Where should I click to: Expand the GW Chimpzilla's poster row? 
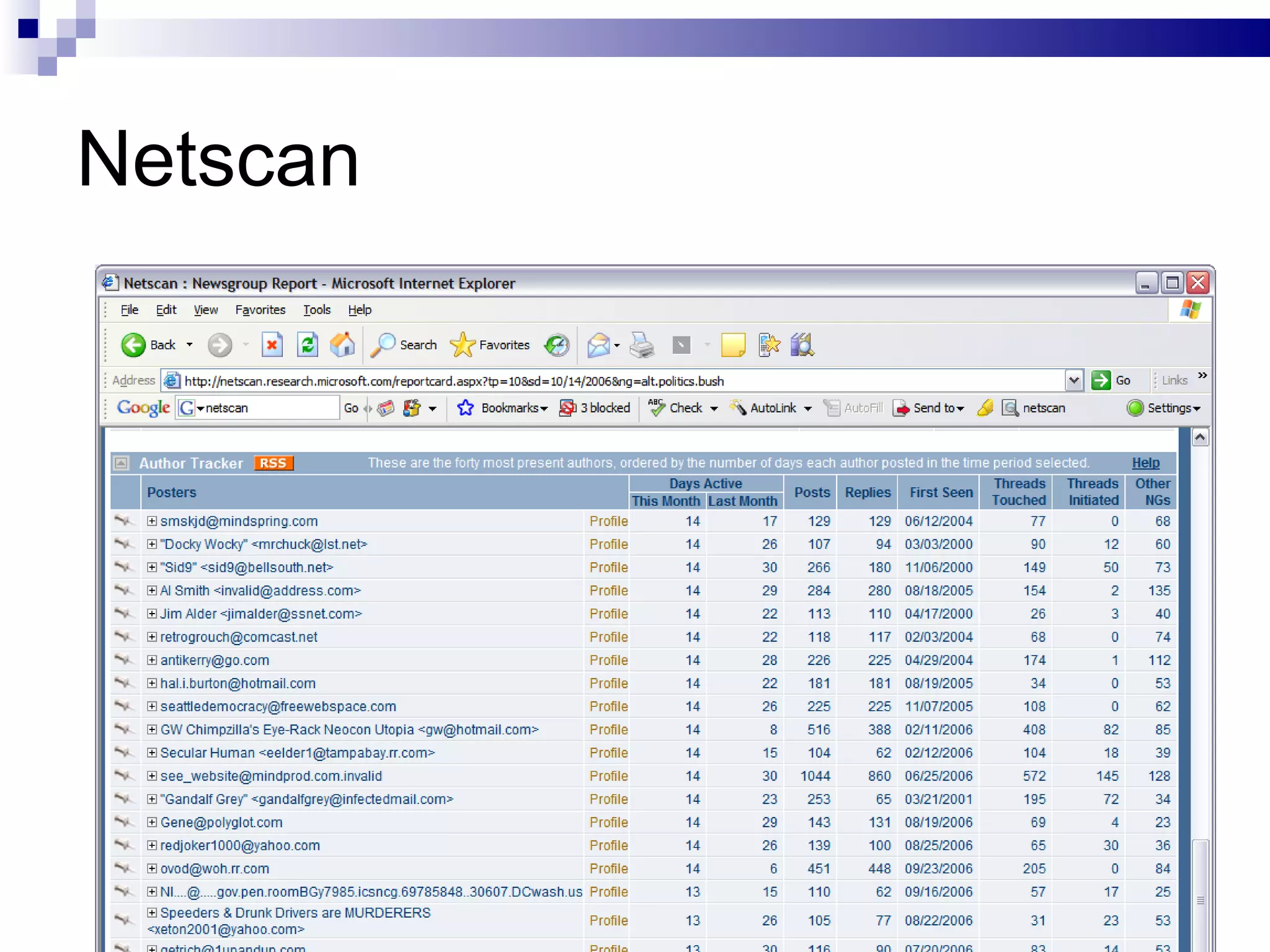point(152,729)
